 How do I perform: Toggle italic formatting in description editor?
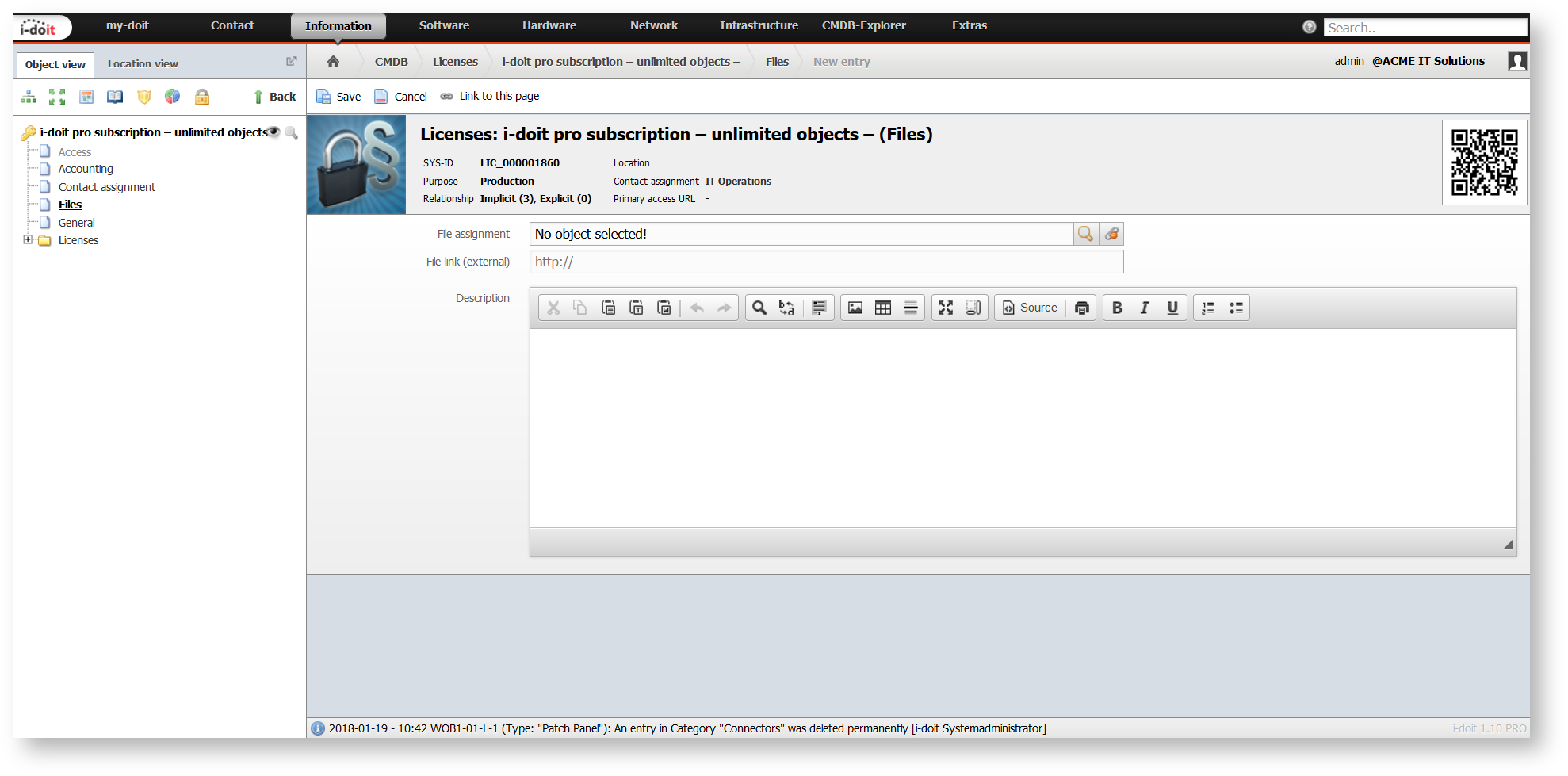point(1144,308)
